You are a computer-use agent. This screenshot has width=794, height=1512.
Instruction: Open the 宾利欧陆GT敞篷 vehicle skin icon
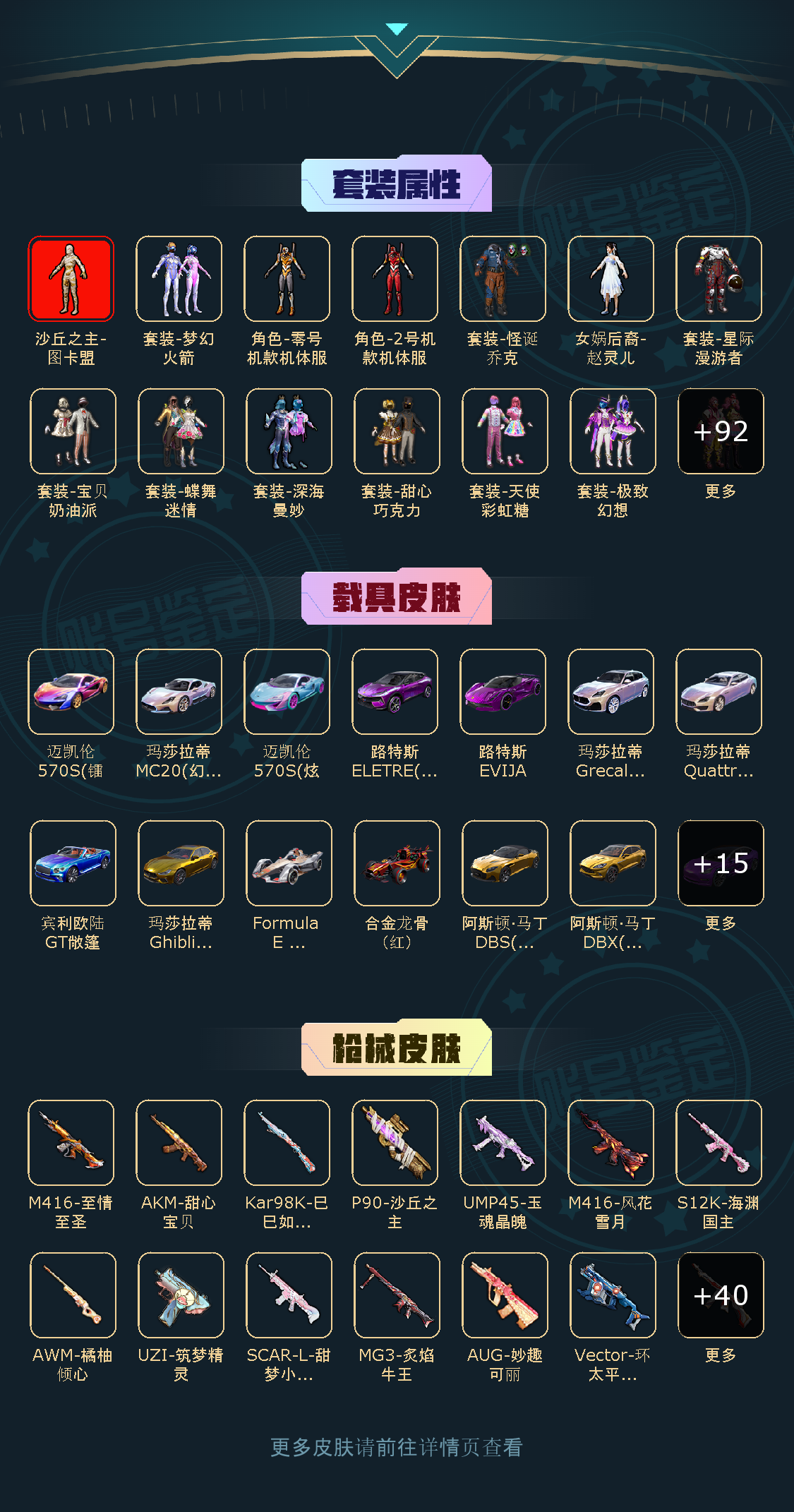click(x=73, y=863)
